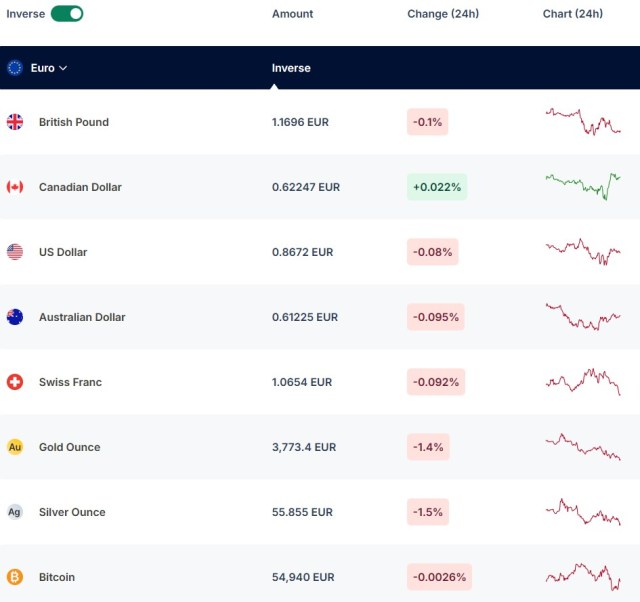Click the Silver Ounce Ag icon
This screenshot has width=640, height=602.
15,512
